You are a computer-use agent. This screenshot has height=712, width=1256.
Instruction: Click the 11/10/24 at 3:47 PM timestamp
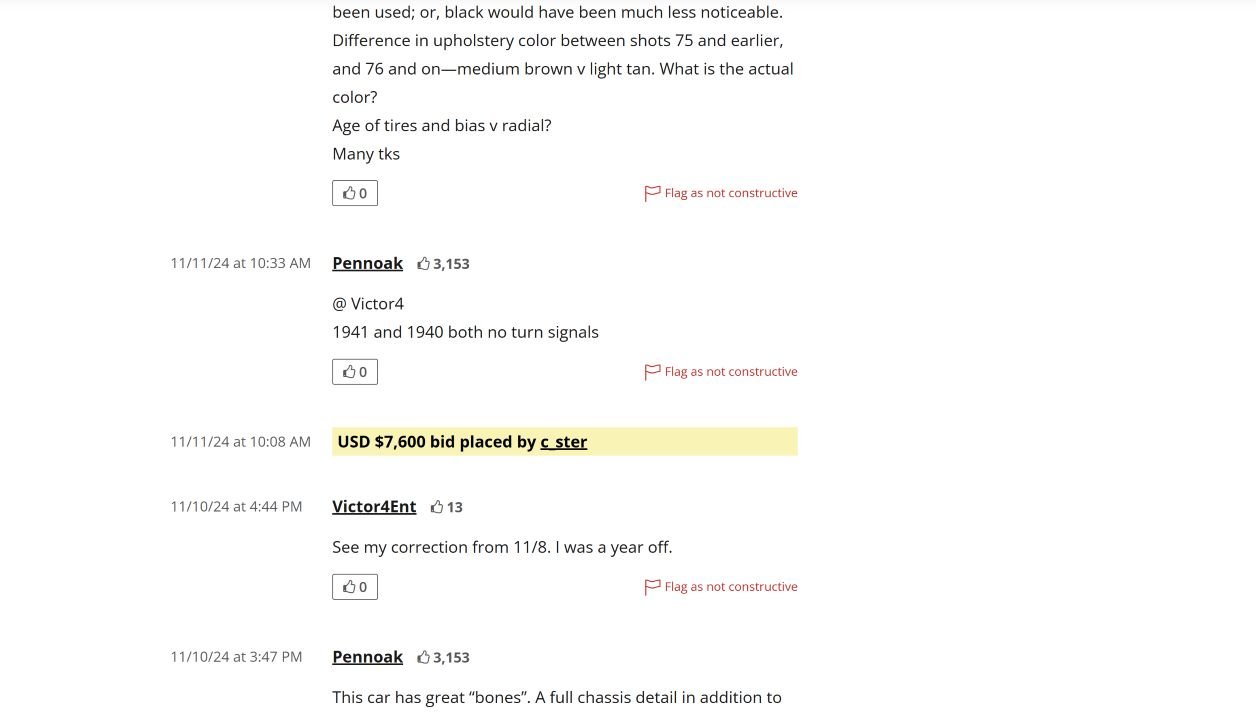click(236, 657)
